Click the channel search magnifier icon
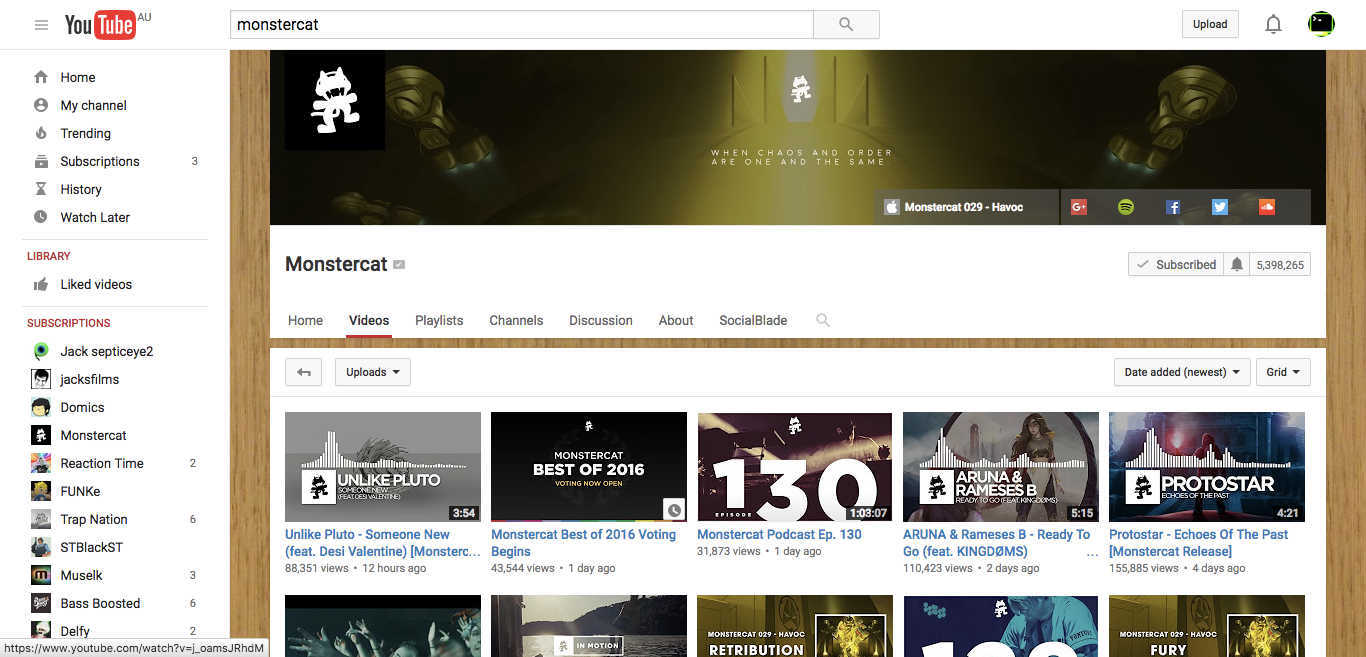Viewport: 1366px width, 657px height. tap(823, 320)
